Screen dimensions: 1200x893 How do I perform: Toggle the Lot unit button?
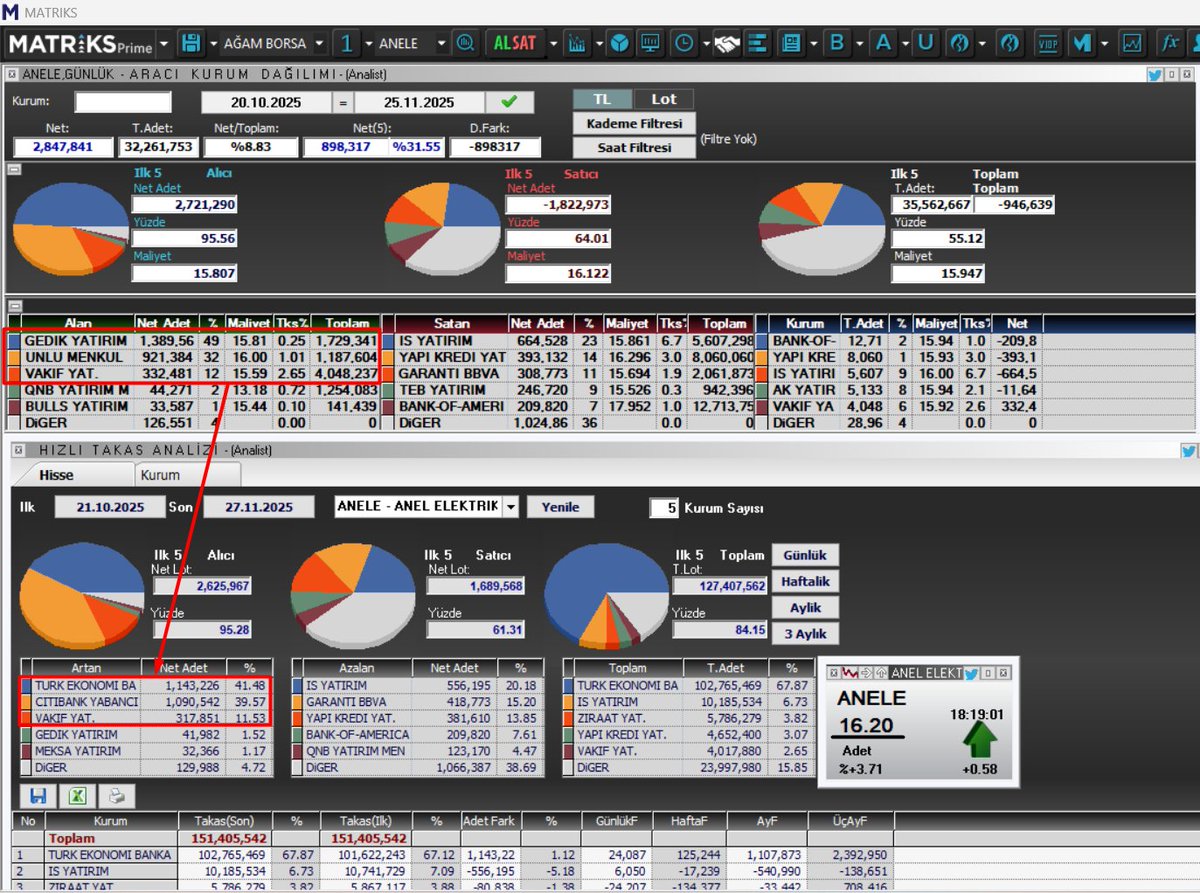pos(664,99)
